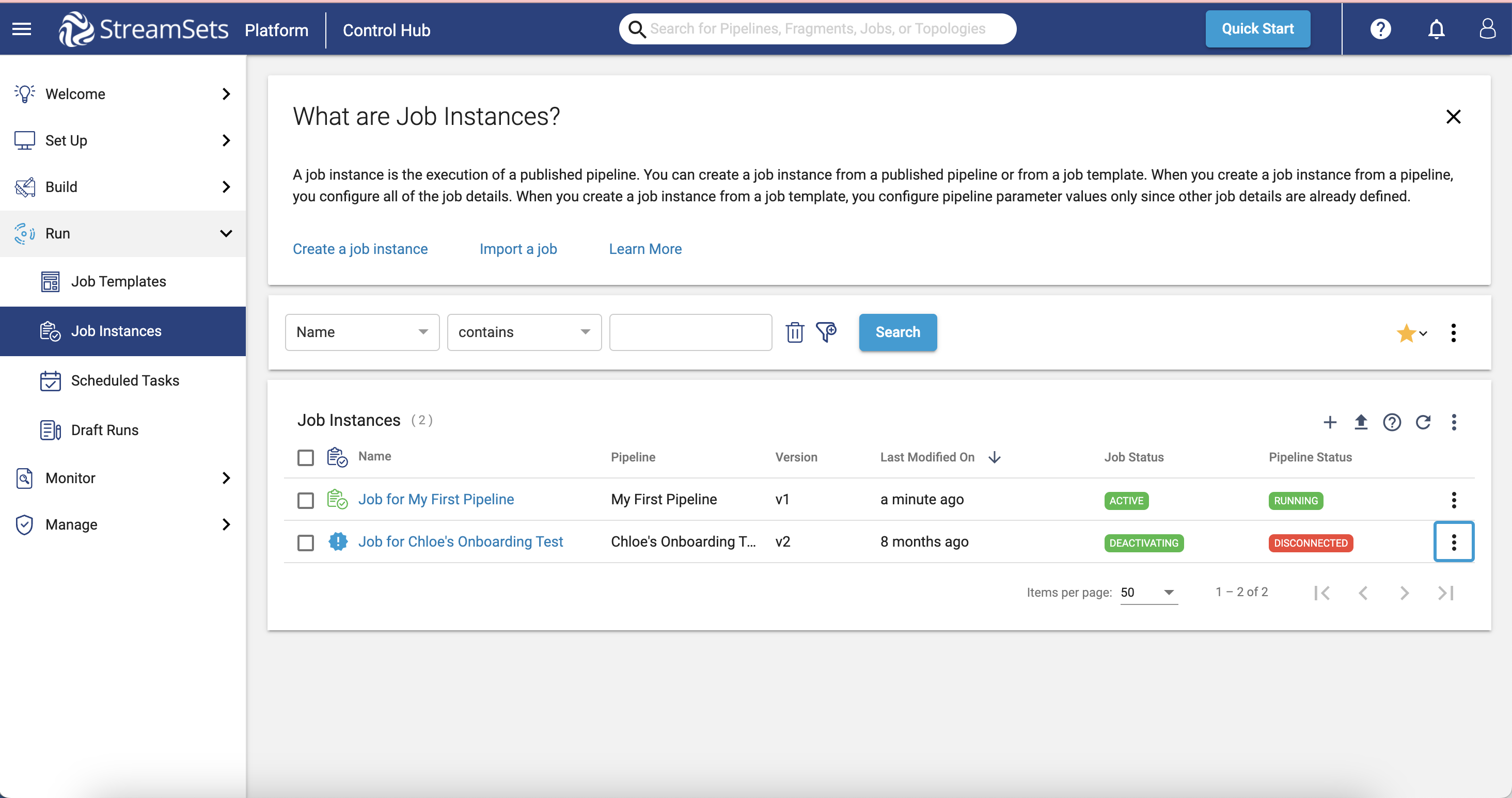Import a job using the upload icon
Viewport: 1512px width, 798px height.
click(x=1361, y=422)
